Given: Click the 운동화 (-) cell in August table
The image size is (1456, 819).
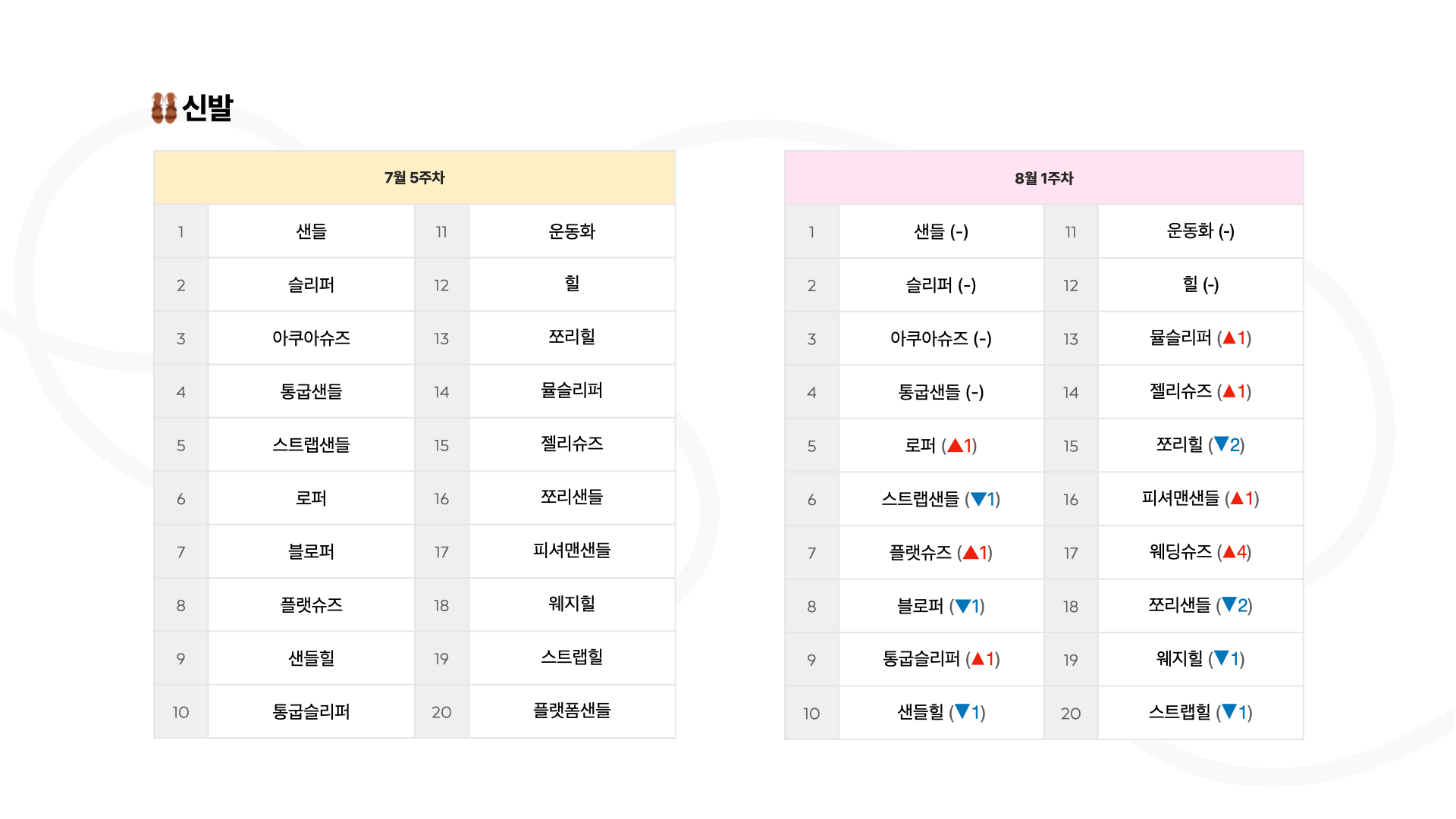Looking at the screenshot, I should pos(1200,231).
